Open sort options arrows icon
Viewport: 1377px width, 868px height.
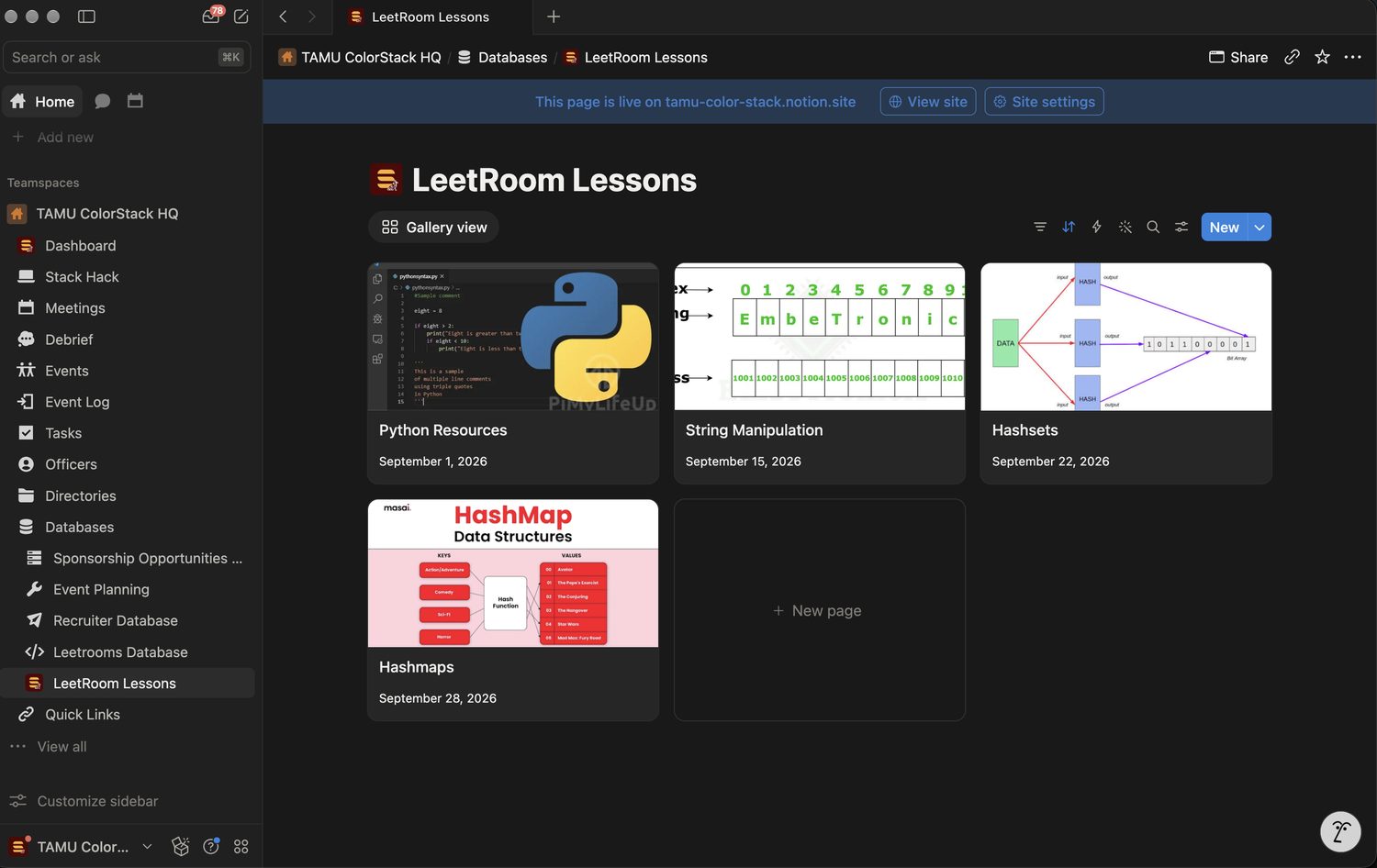point(1069,227)
